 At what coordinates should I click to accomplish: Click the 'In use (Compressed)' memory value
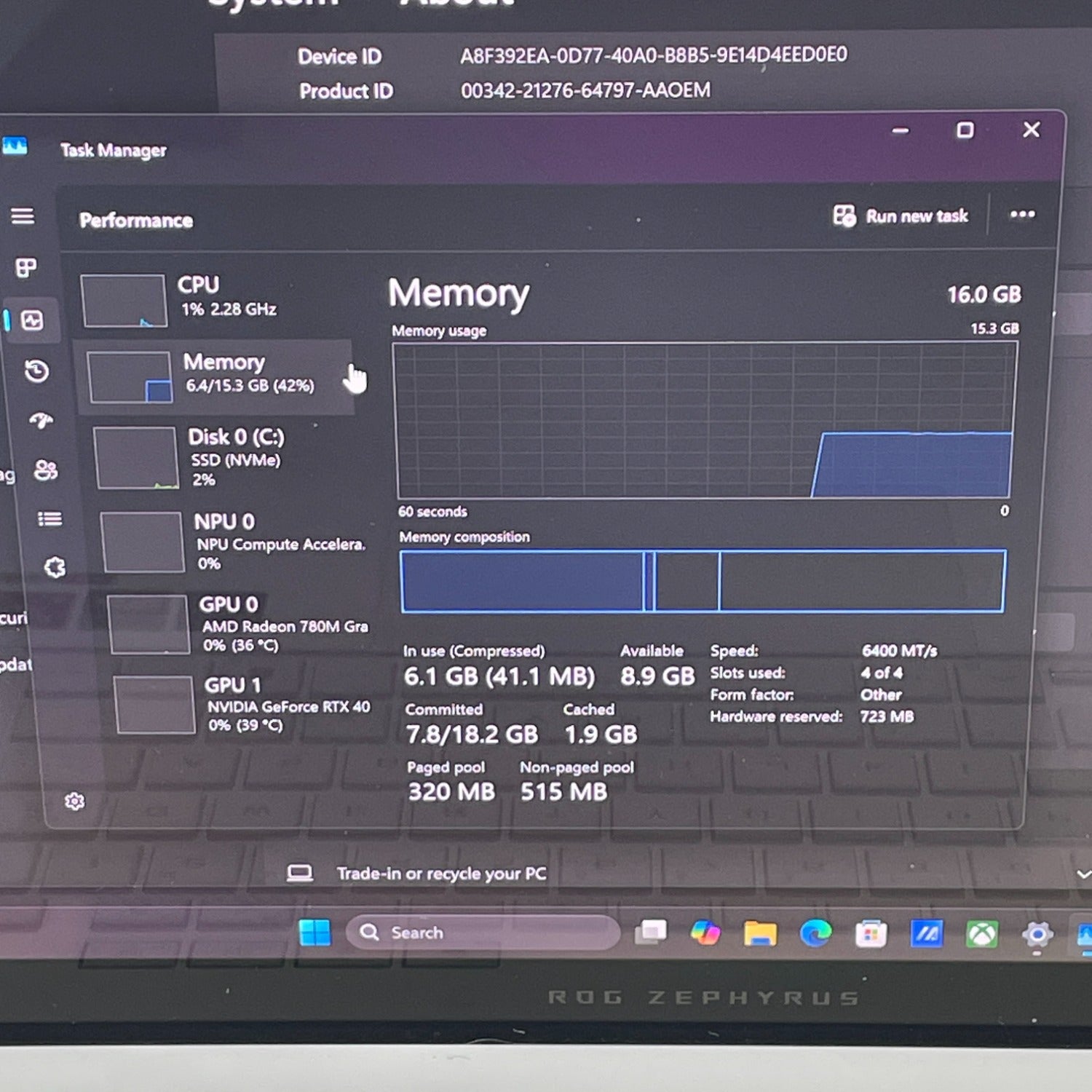click(x=499, y=676)
